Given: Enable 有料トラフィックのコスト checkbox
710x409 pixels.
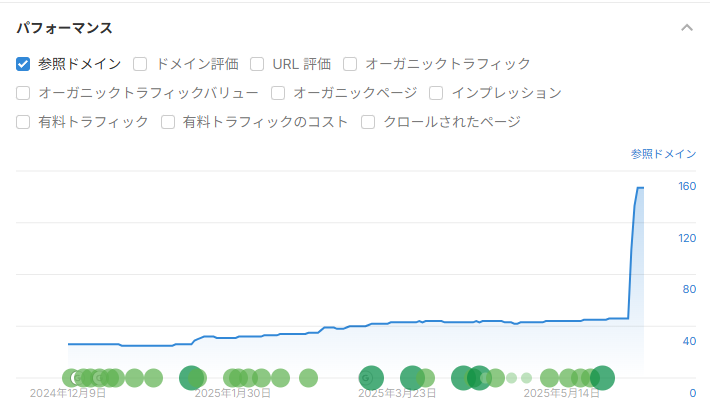Looking at the screenshot, I should tap(168, 122).
